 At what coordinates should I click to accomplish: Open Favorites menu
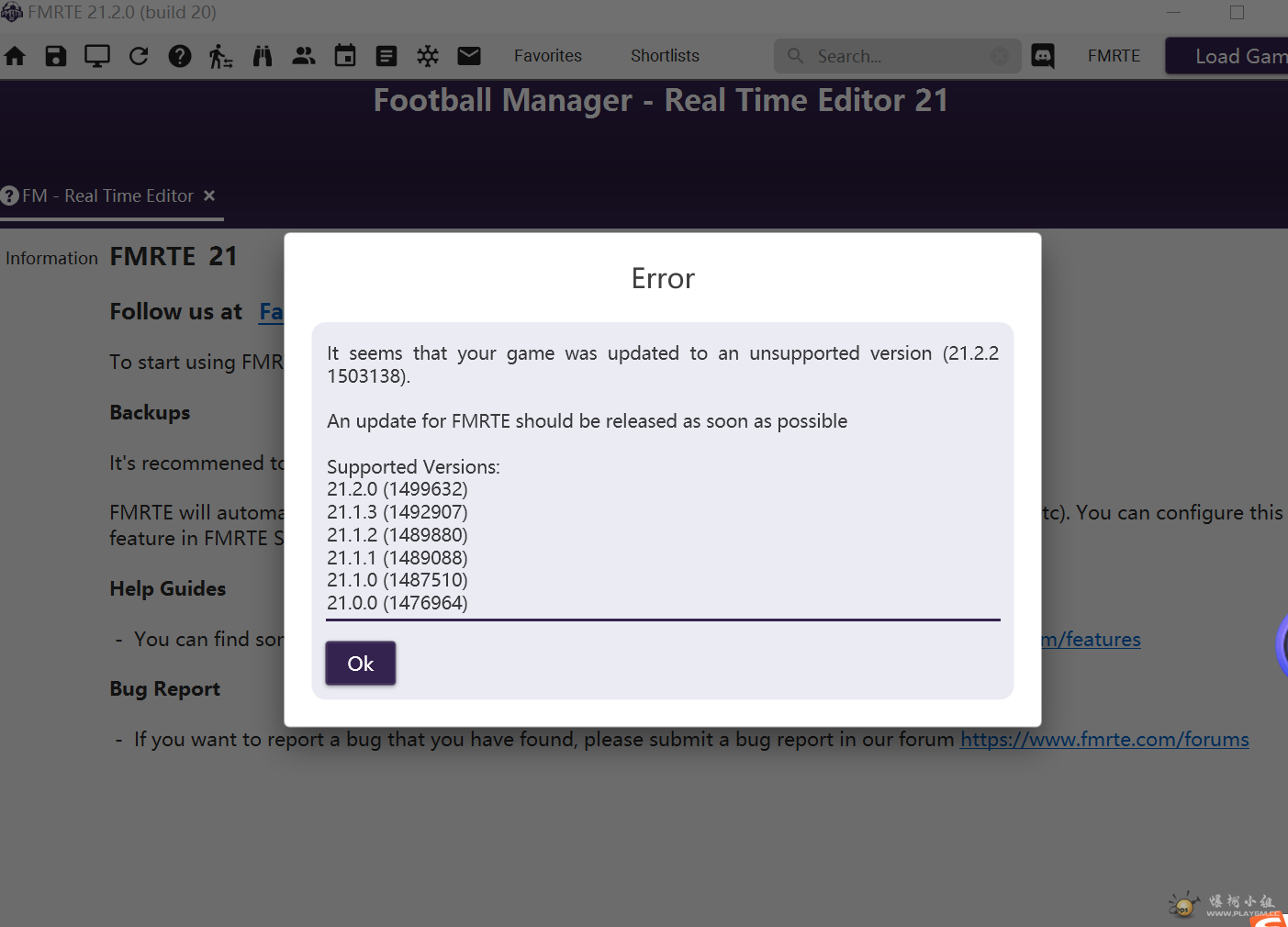click(548, 56)
